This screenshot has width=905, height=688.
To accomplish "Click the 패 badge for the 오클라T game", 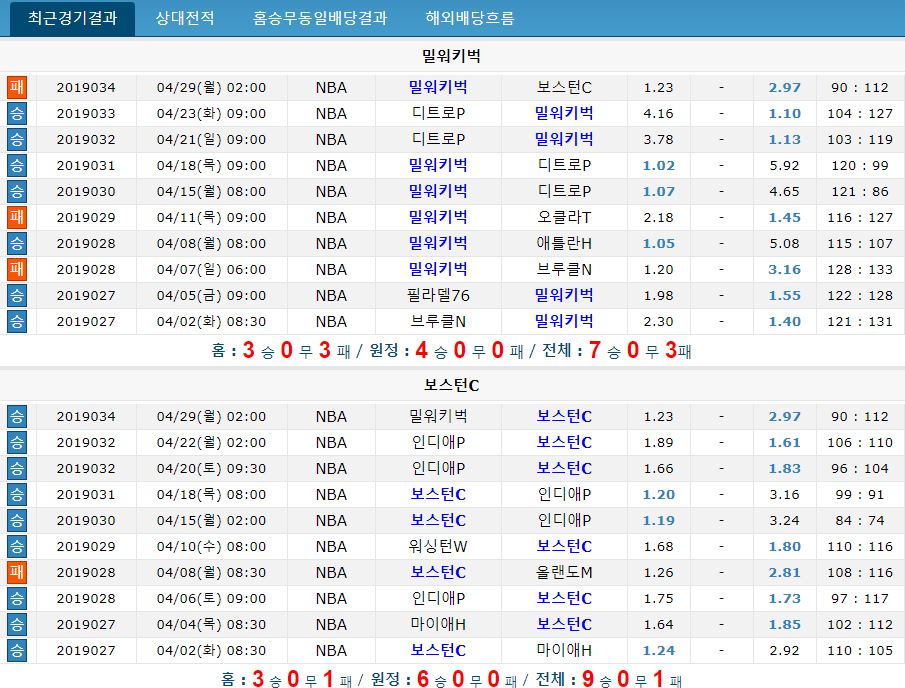I will pos(17,217).
